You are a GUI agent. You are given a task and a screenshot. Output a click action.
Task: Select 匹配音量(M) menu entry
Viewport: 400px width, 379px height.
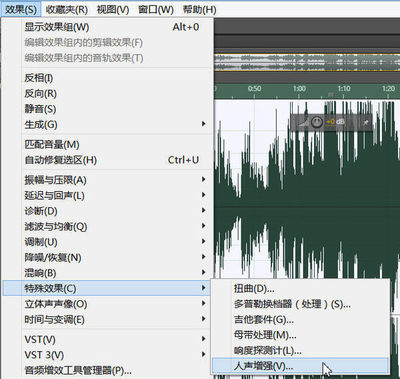[107, 145]
